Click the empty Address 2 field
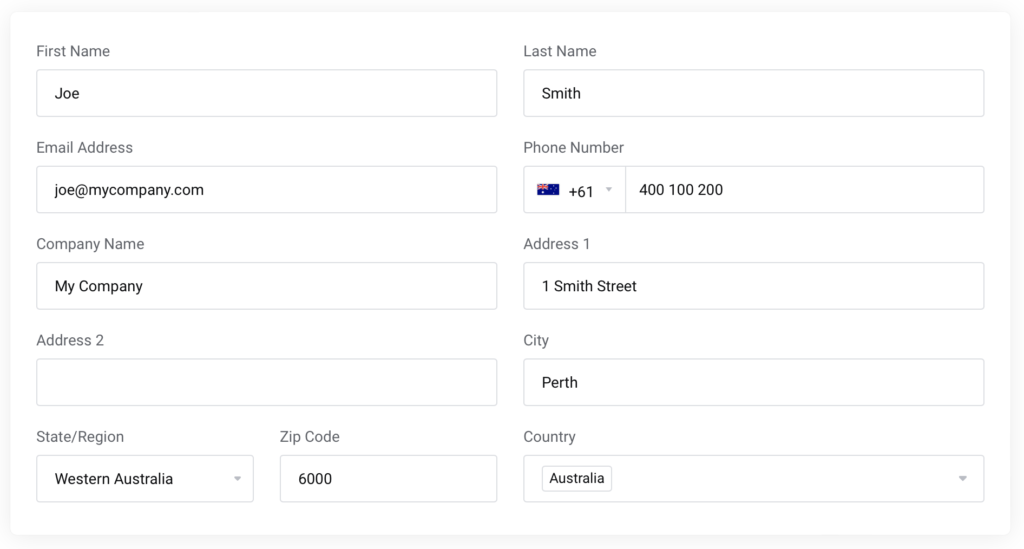The width and height of the screenshot is (1024, 549). pos(266,382)
